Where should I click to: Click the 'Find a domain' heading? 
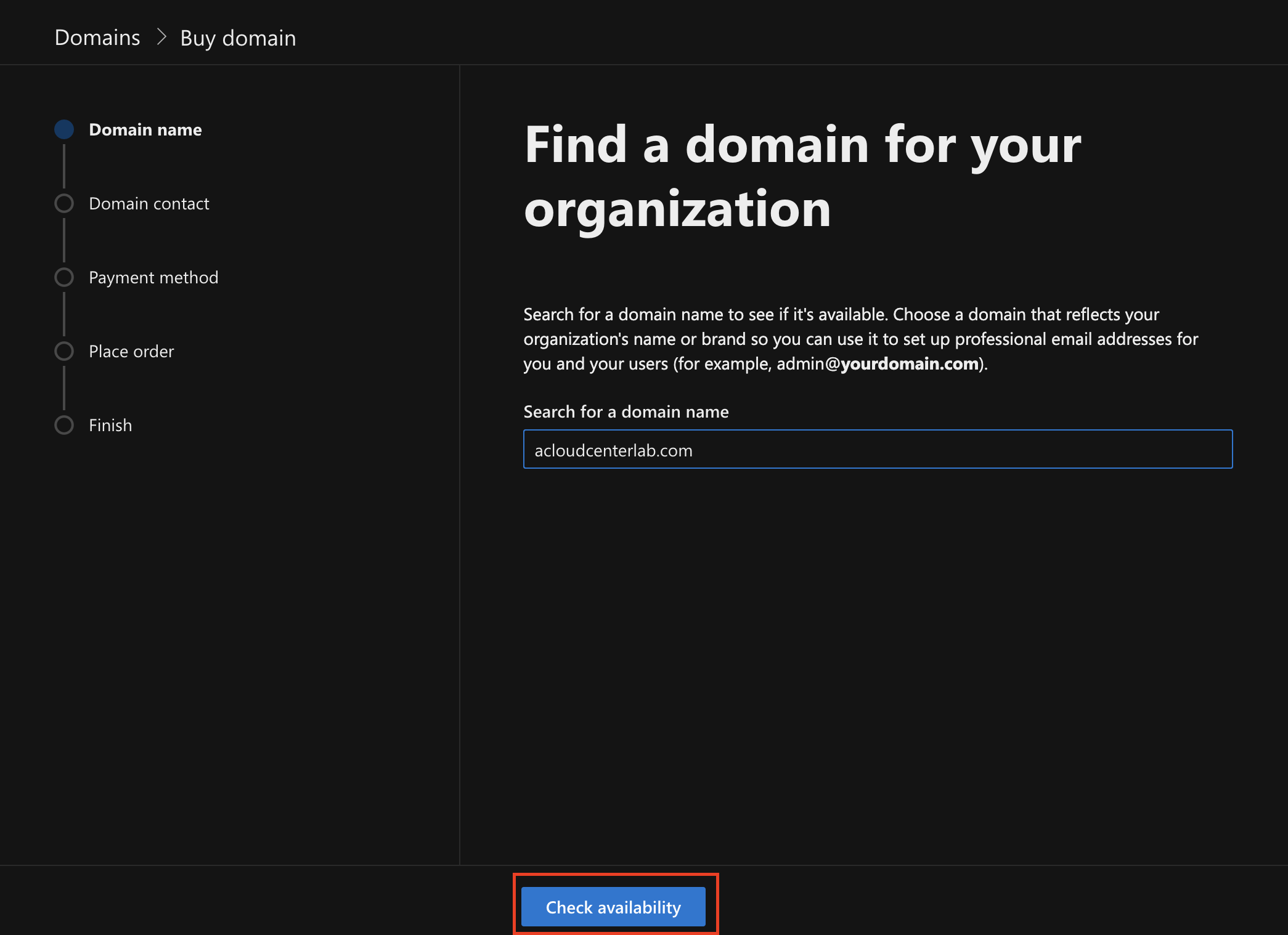coord(801,176)
